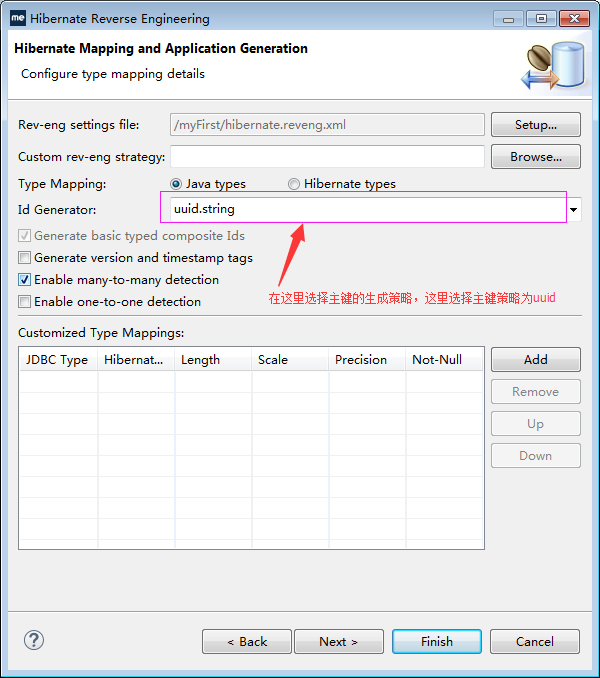The image size is (600, 678).
Task: Close the Hibernate Reverse Engineering dialog
Action: click(574, 19)
